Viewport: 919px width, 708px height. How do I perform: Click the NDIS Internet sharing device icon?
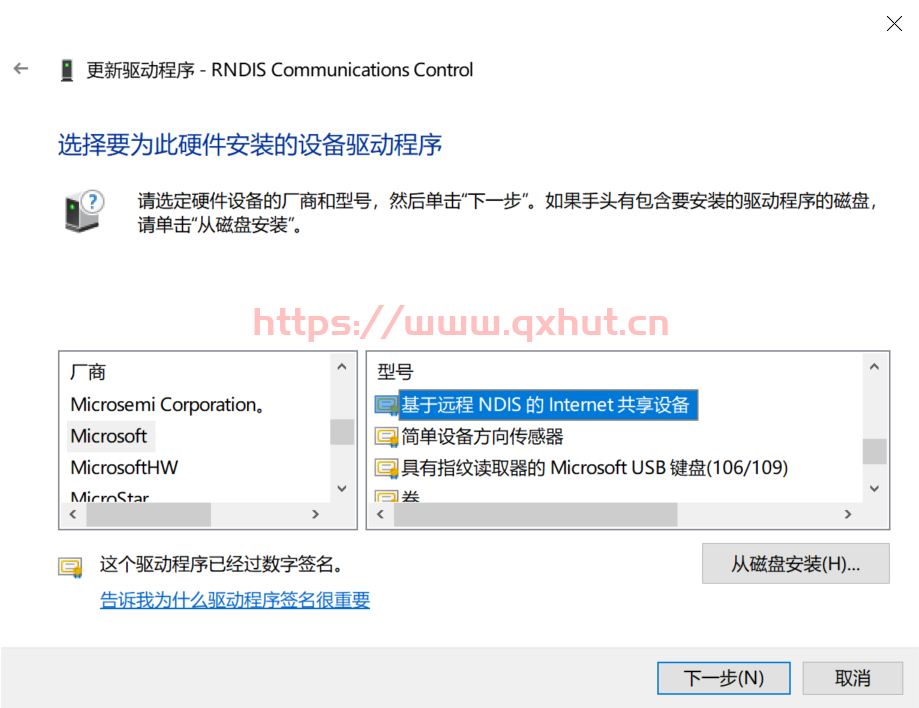pos(386,405)
